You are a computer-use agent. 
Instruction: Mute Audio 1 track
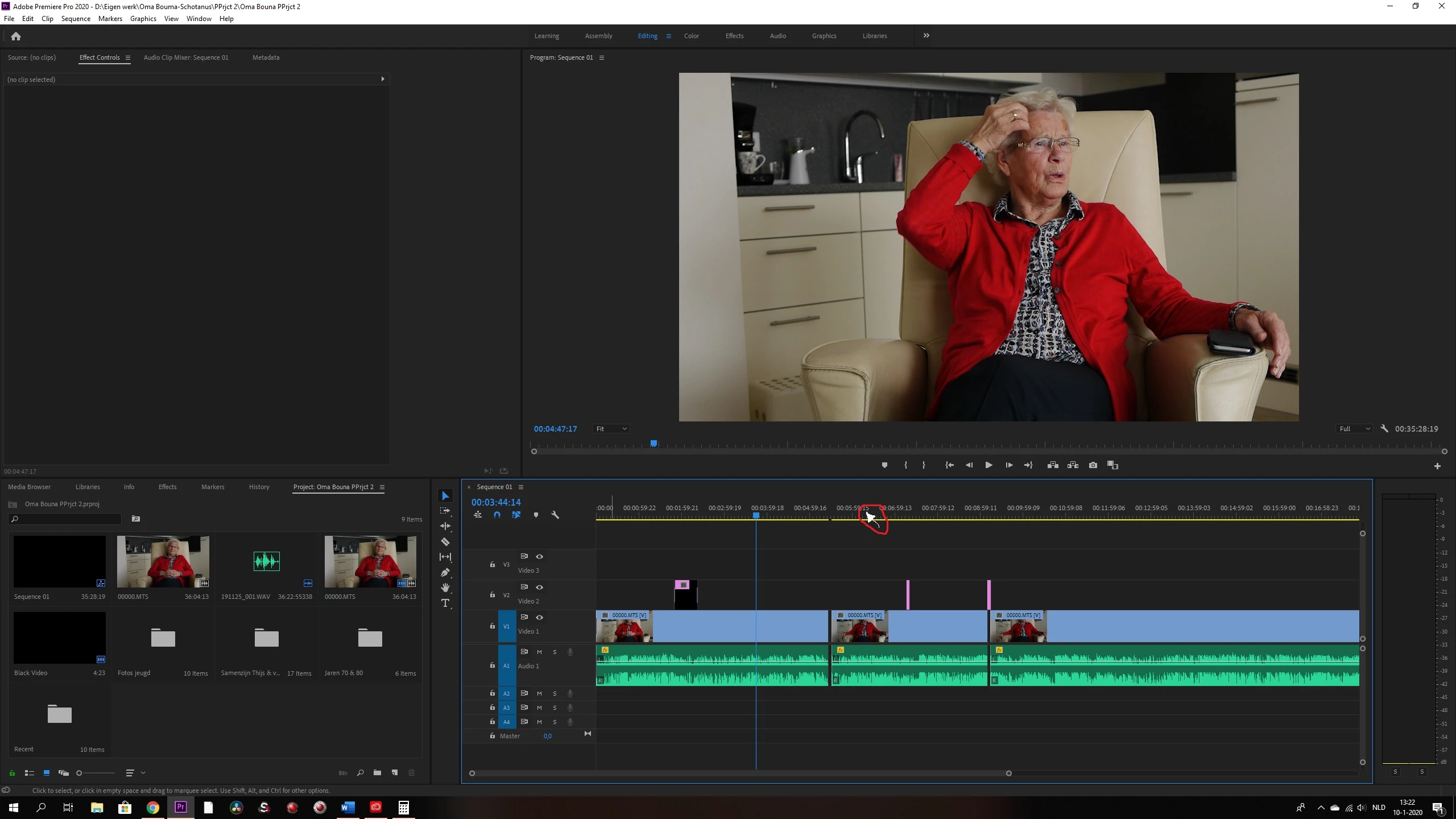pyautogui.click(x=539, y=652)
